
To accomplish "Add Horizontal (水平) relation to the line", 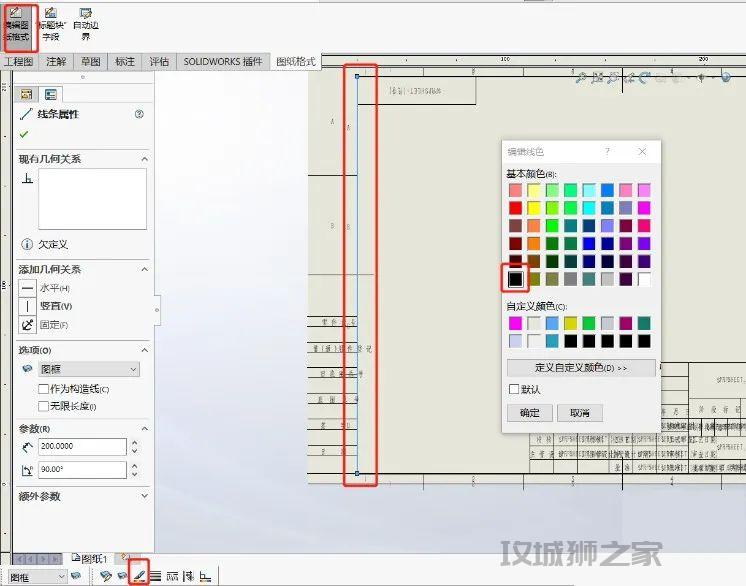I will click(28, 288).
